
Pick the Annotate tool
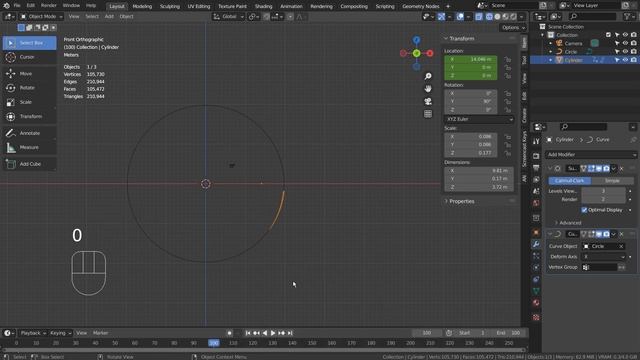click(29, 133)
